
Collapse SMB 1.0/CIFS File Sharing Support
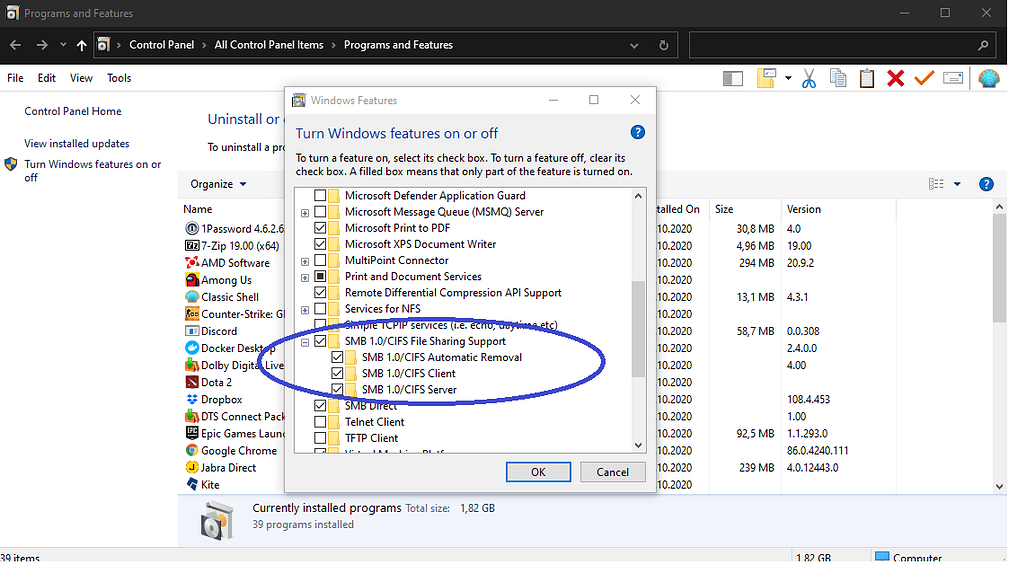(x=305, y=340)
